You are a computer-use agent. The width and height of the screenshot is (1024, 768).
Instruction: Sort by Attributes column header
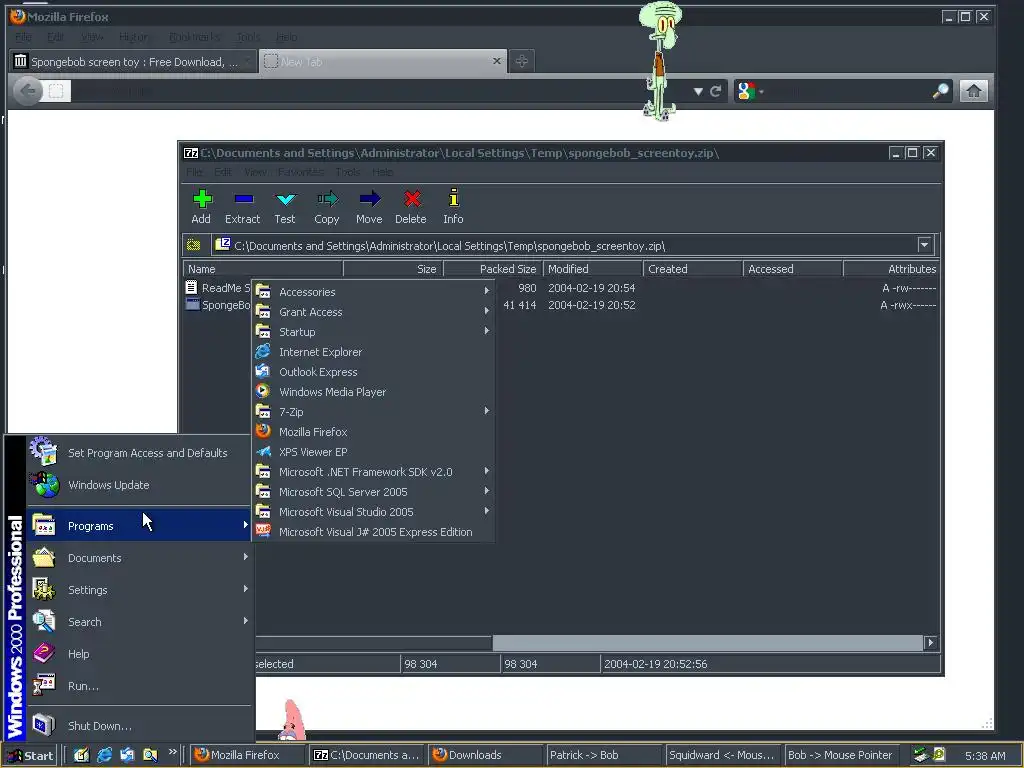pos(891,269)
